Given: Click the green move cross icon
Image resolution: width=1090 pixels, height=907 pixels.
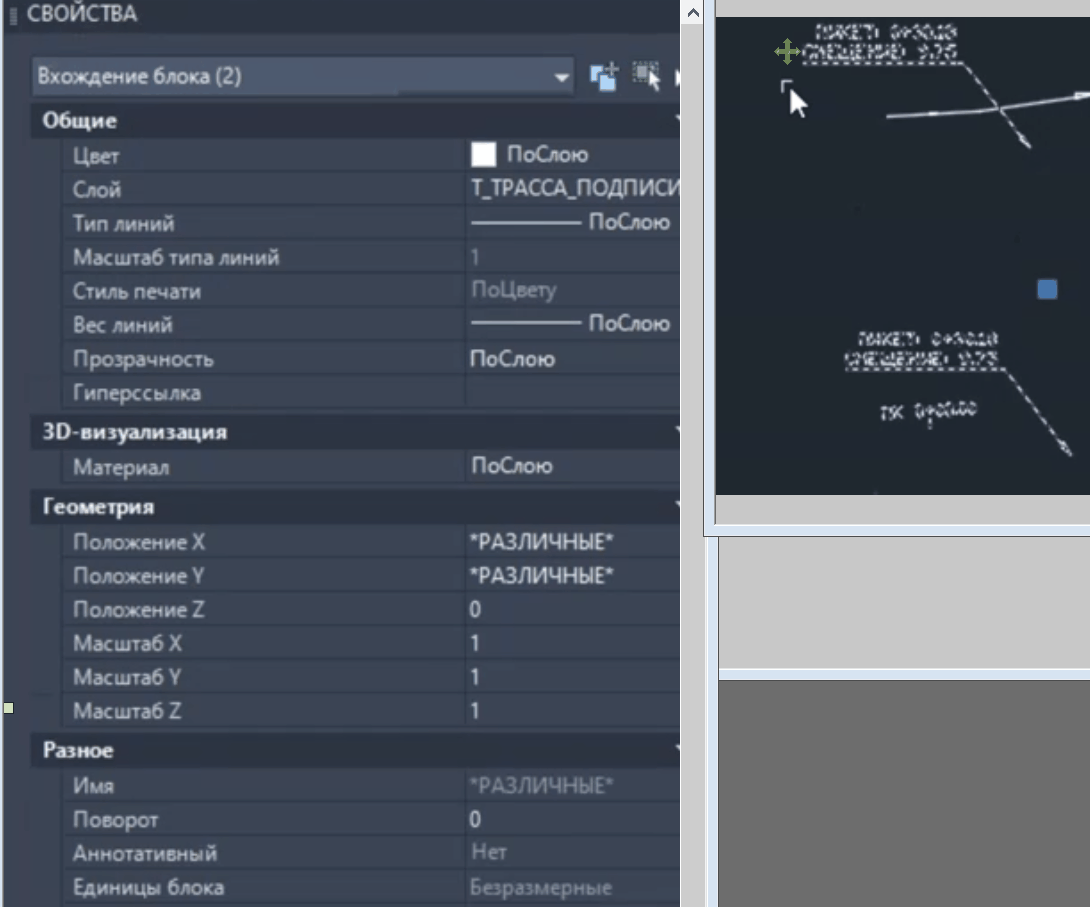Looking at the screenshot, I should click(787, 51).
